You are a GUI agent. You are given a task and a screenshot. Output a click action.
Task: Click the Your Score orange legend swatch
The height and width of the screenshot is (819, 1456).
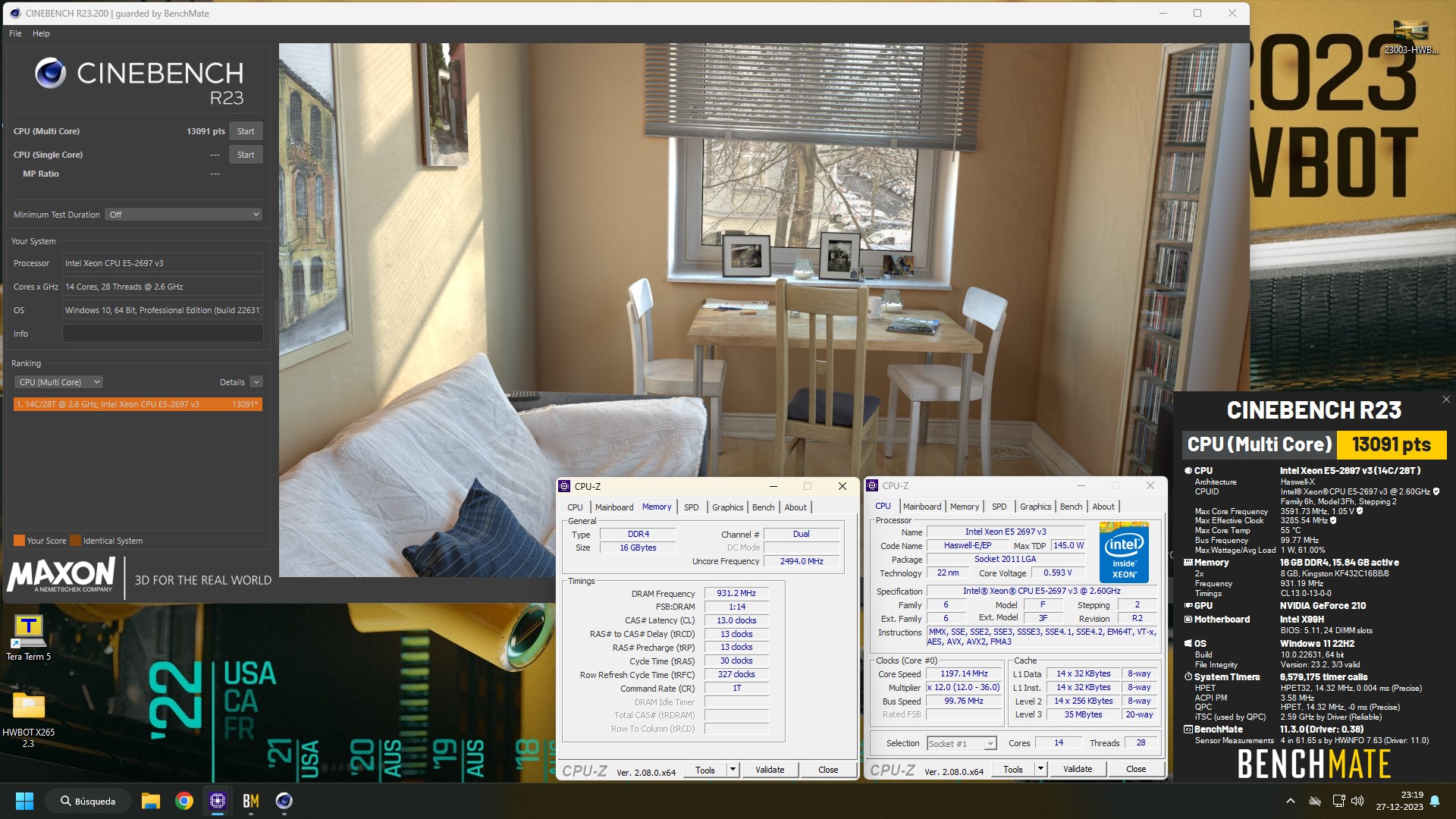coord(19,541)
